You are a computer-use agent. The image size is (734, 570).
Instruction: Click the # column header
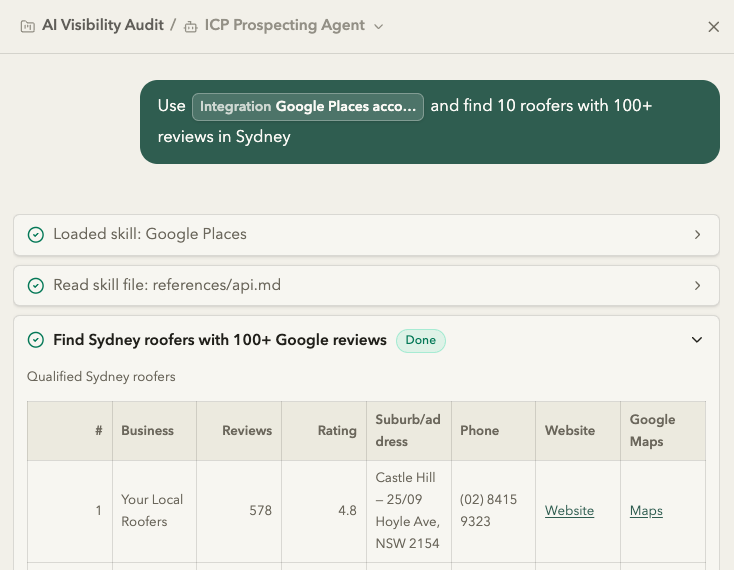(70, 431)
